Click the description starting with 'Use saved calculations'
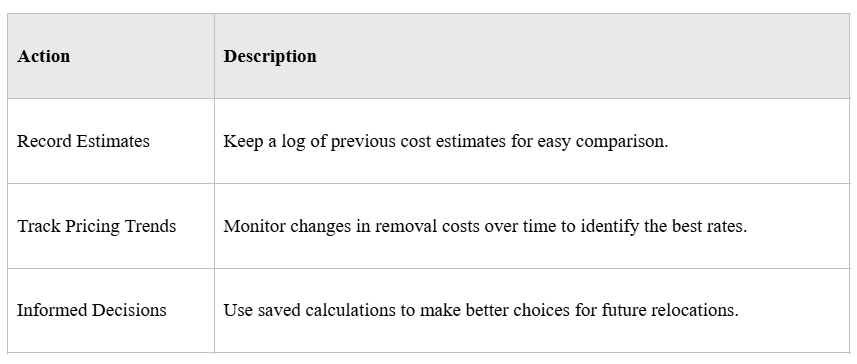This screenshot has height=364, width=857. [x=481, y=310]
